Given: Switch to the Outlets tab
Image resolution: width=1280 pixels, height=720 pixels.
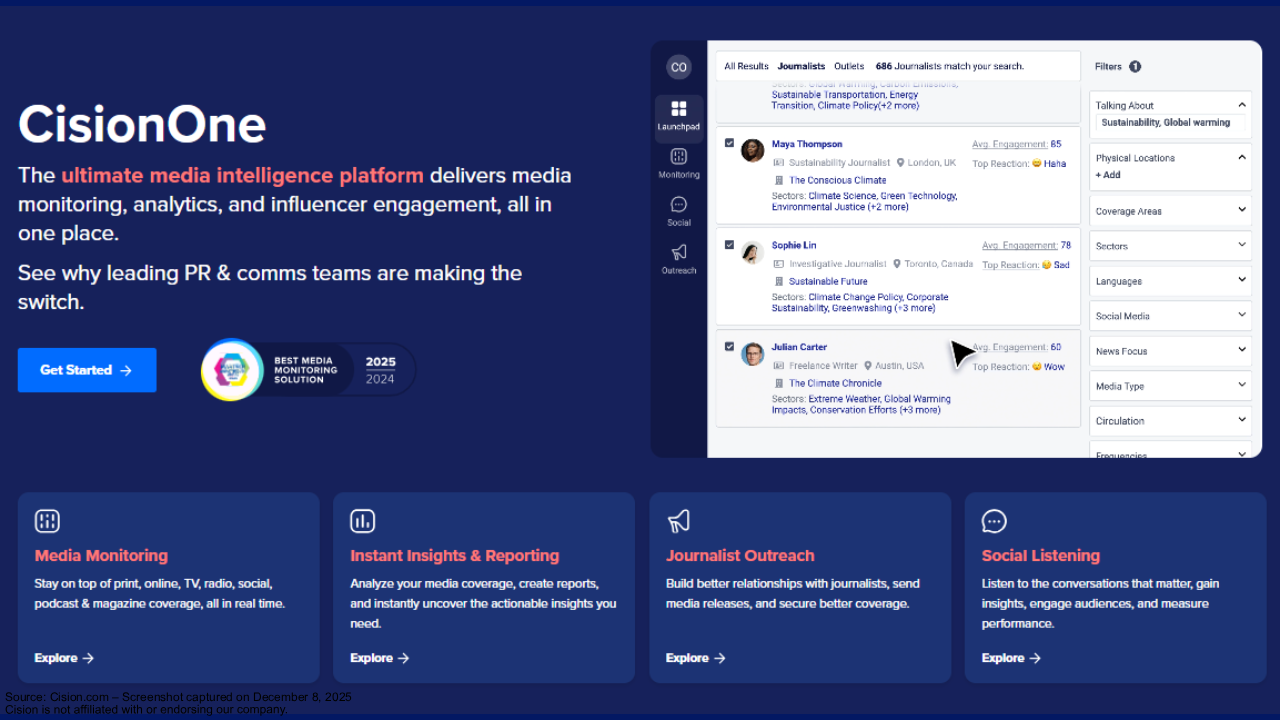Looking at the screenshot, I should tap(849, 67).
